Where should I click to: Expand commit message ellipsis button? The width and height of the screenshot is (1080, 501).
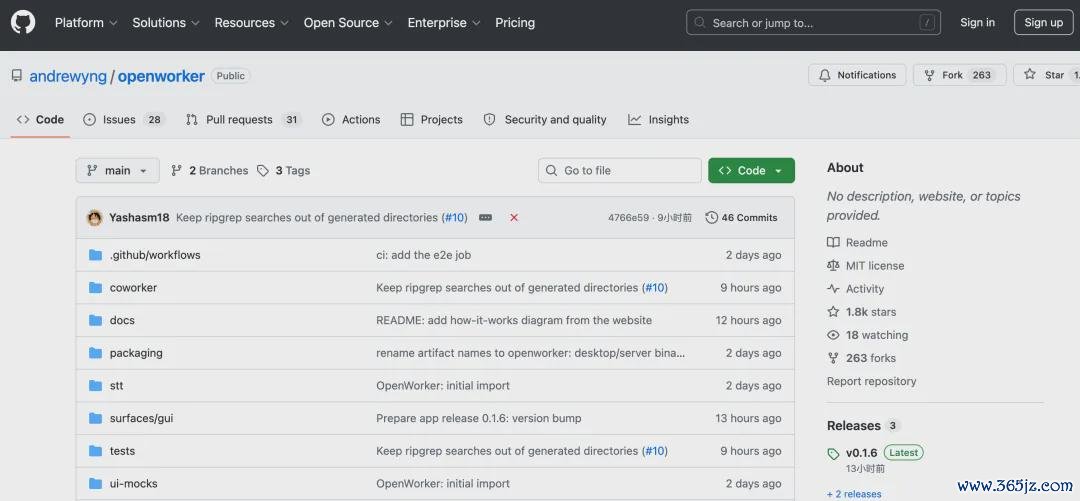[486, 218]
